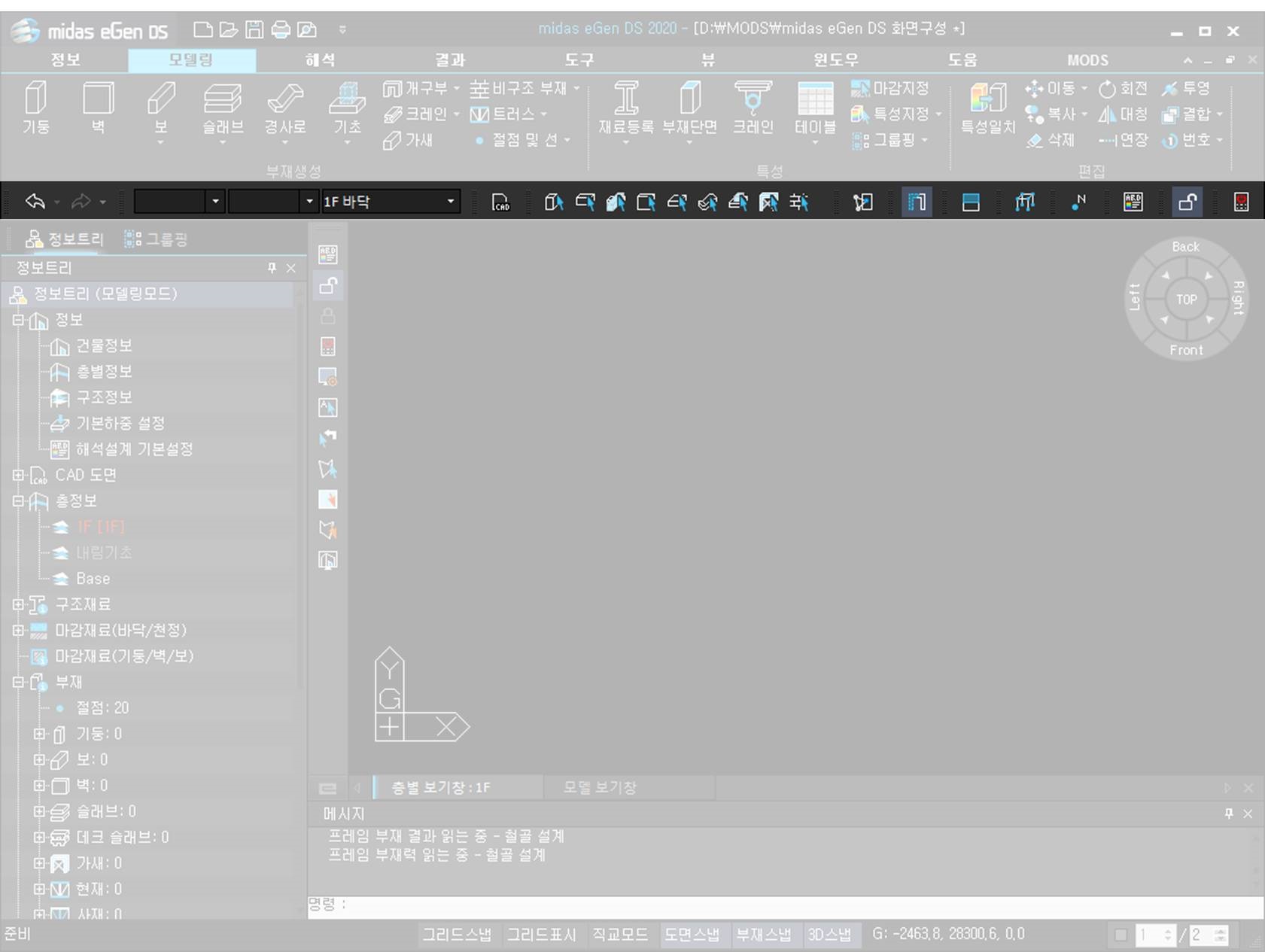
Task: Click the 특성지정 button
Action: [x=896, y=114]
